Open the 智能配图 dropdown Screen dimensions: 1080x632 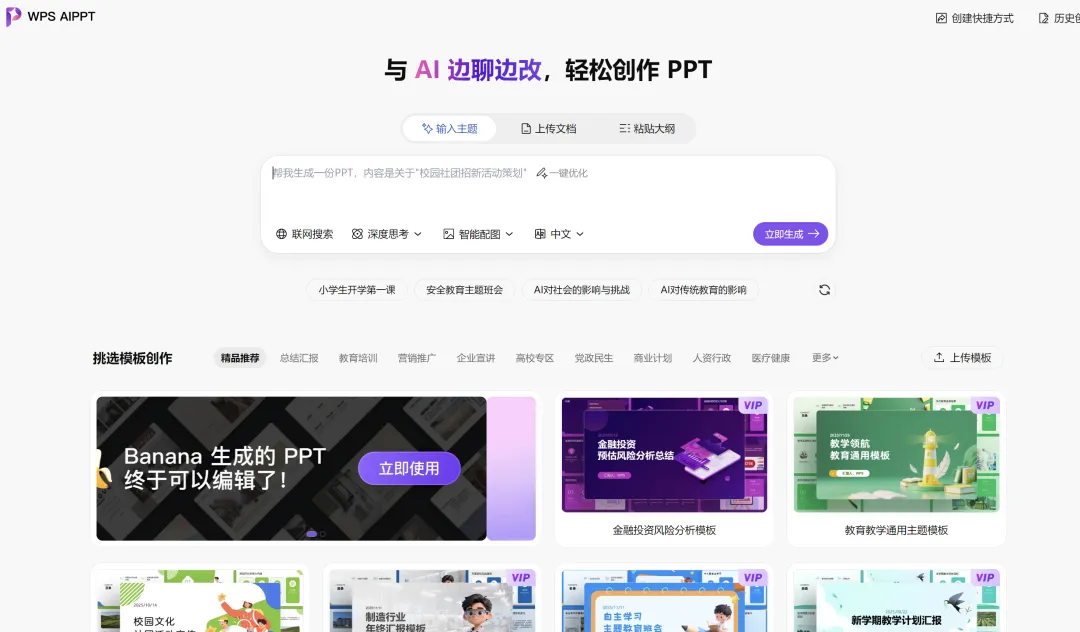[x=478, y=234]
